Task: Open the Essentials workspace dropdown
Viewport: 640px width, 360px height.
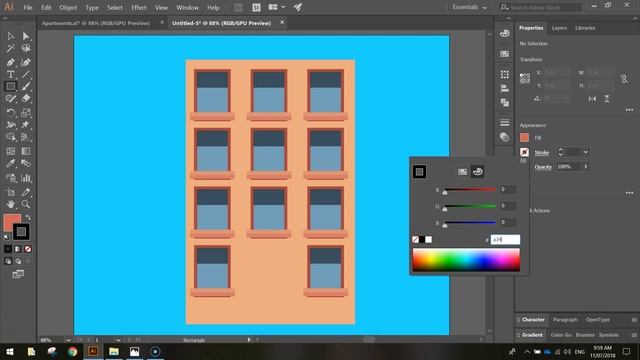Action: coord(470,7)
